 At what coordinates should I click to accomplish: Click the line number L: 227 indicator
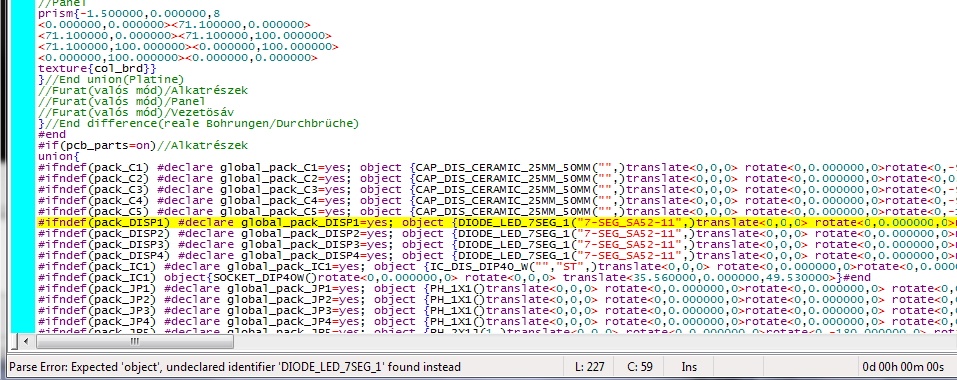coord(590,367)
